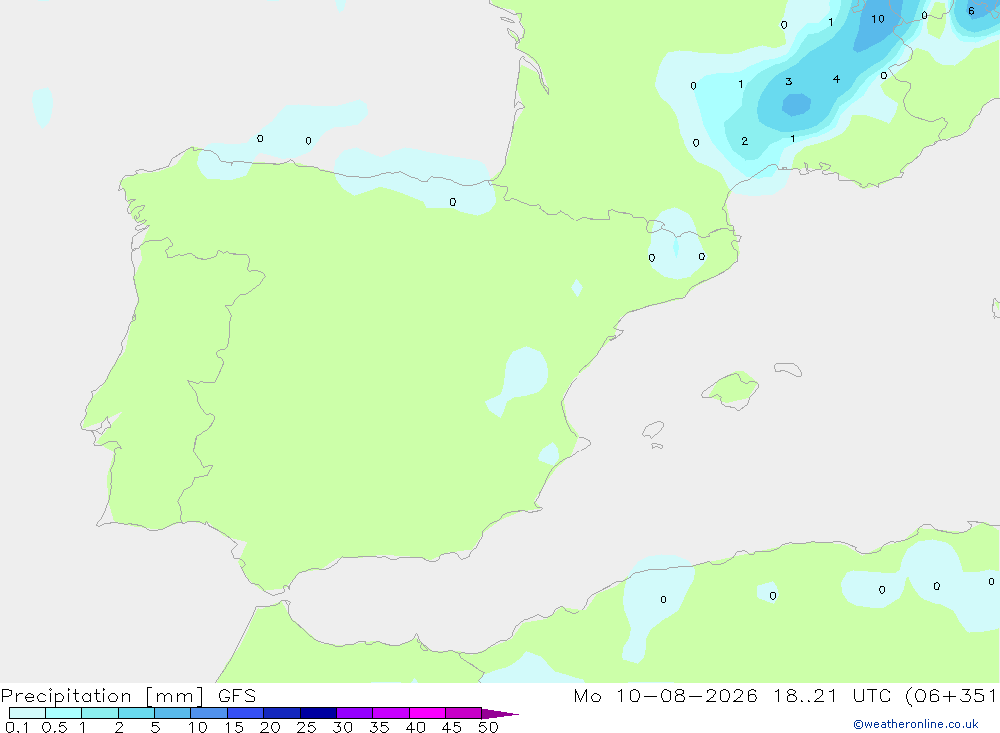Click the 'Mo 10-08-2026' date text
The width and height of the screenshot is (1000, 733).
point(666,696)
